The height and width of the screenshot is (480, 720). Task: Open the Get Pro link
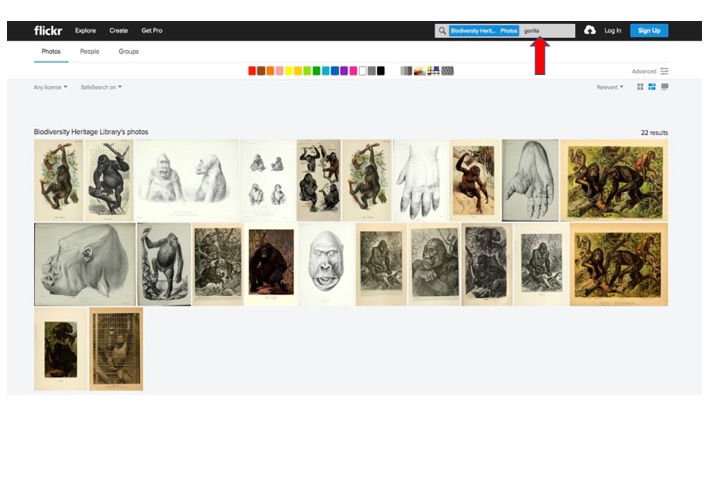point(152,30)
